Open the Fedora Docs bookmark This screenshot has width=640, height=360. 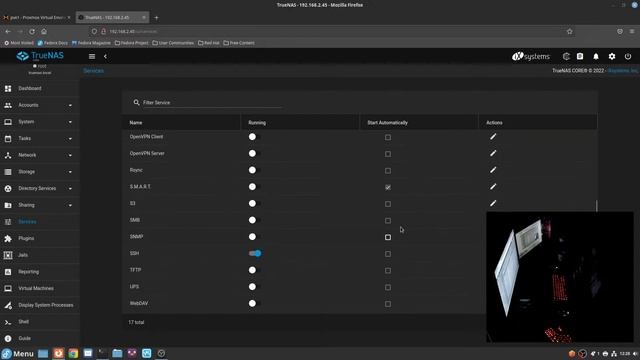[53, 43]
